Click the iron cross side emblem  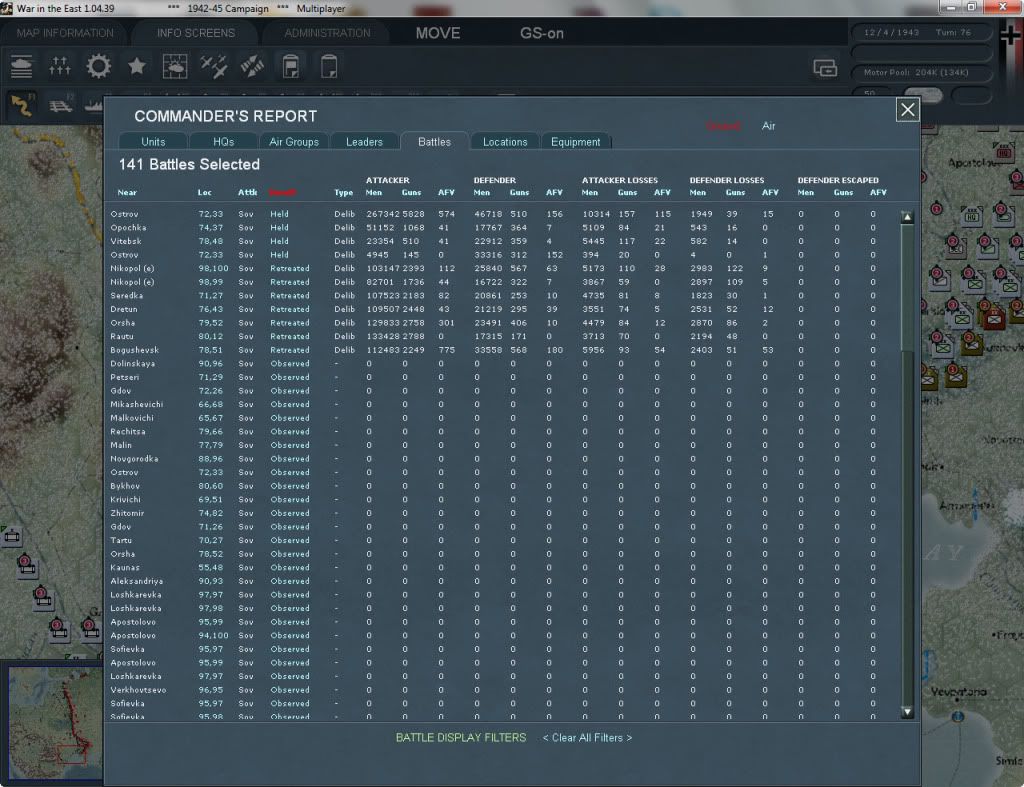(1010, 37)
